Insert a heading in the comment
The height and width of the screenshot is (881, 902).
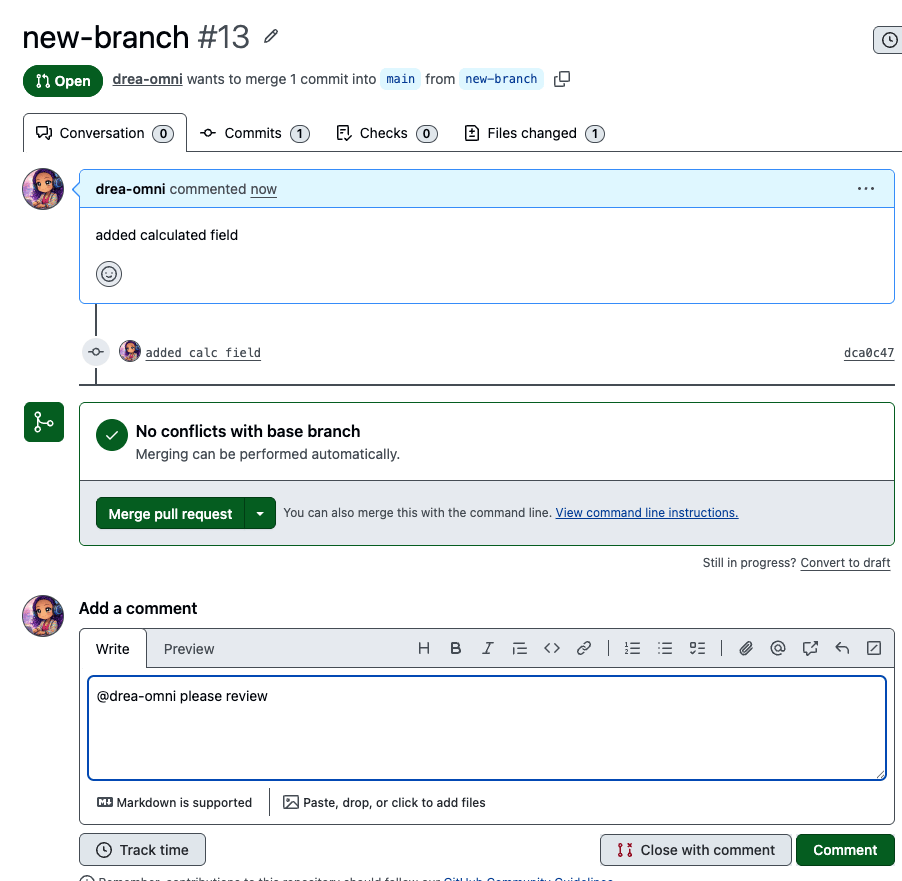424,649
